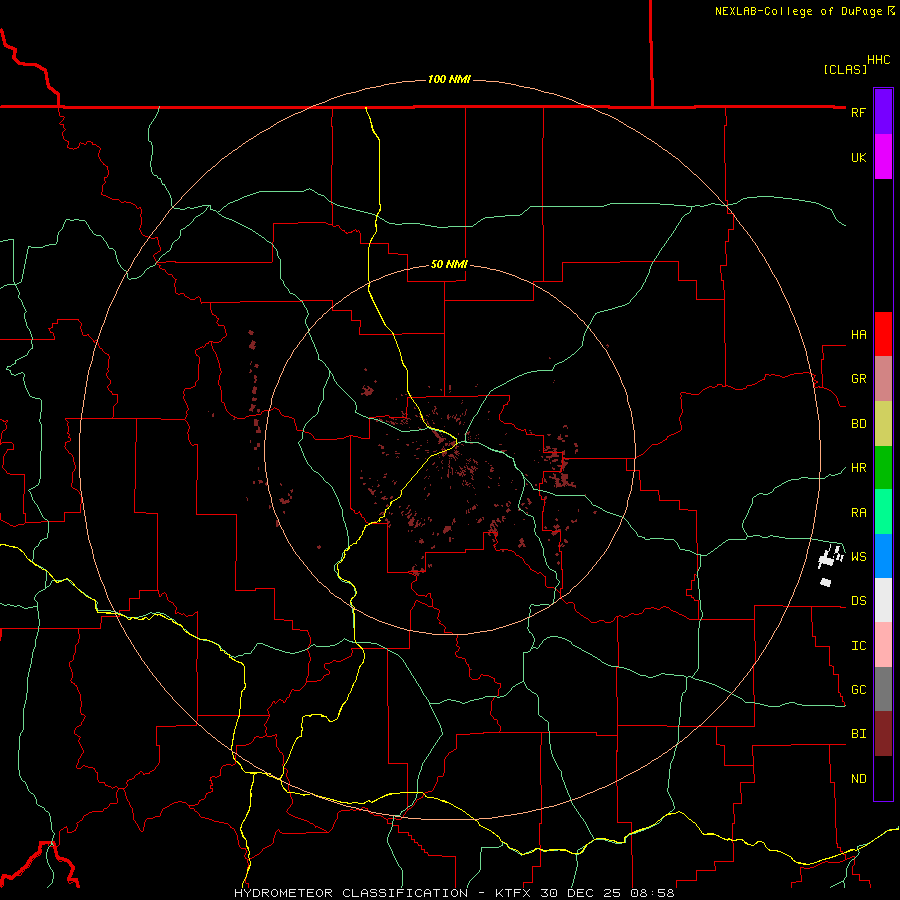Click the BD legend label

tap(858, 424)
